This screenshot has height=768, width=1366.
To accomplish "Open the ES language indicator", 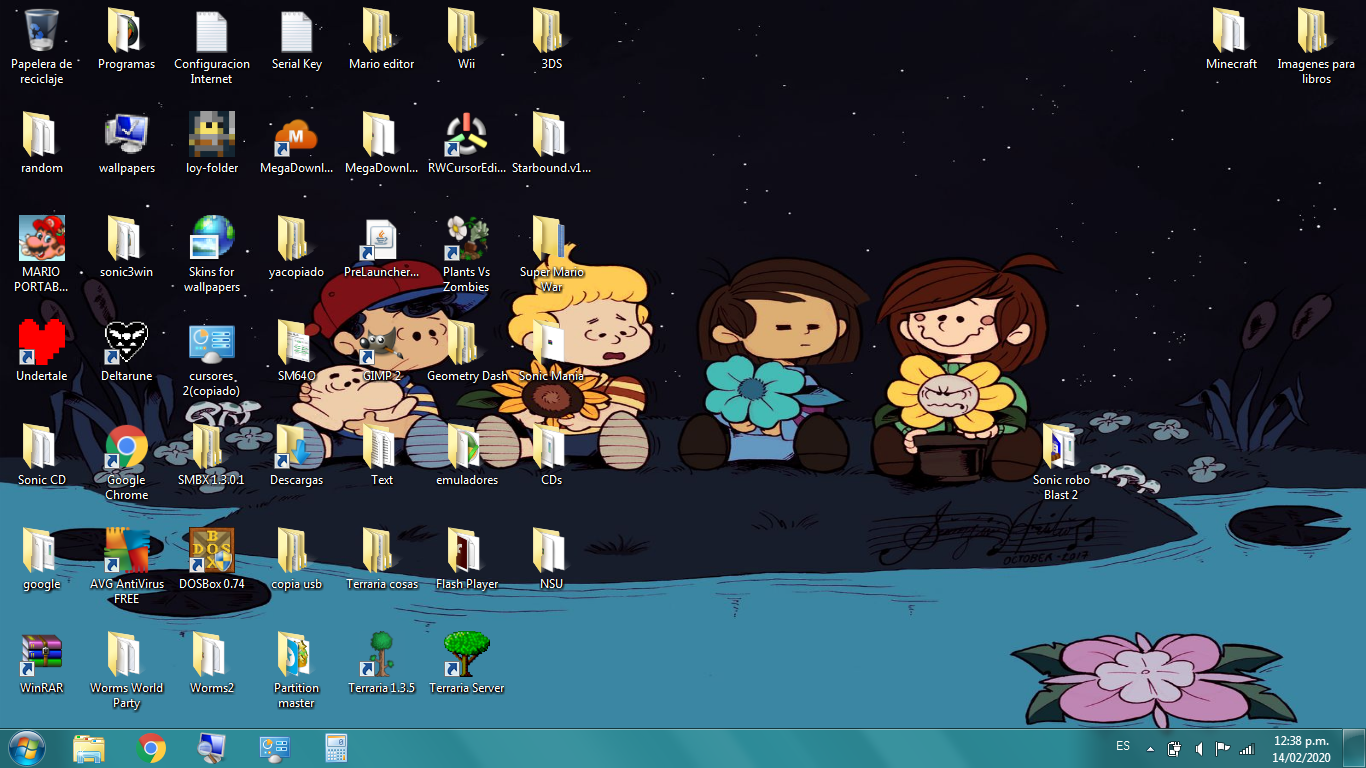I will tap(1123, 746).
